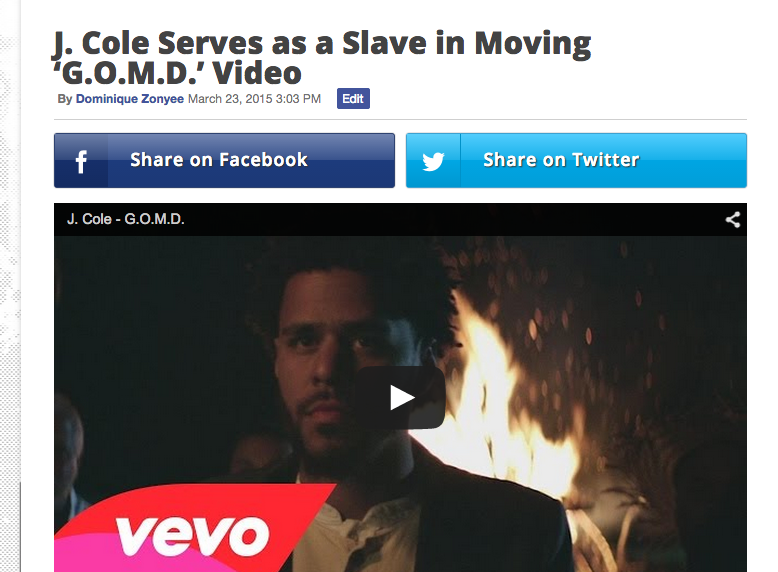778x572 pixels.
Task: Click the black title bar of the video player
Action: coord(400,219)
